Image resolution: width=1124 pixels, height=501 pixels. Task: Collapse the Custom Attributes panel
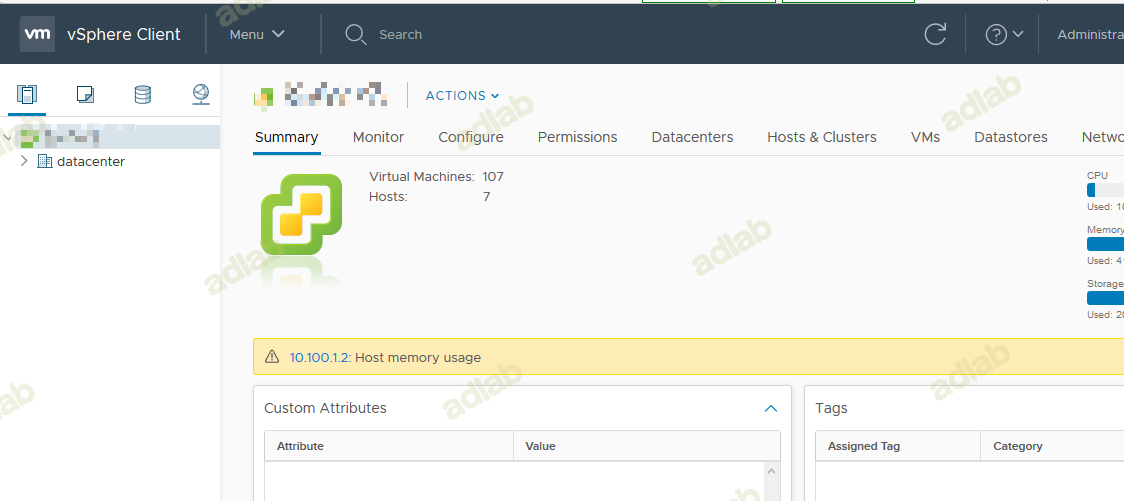coord(770,408)
